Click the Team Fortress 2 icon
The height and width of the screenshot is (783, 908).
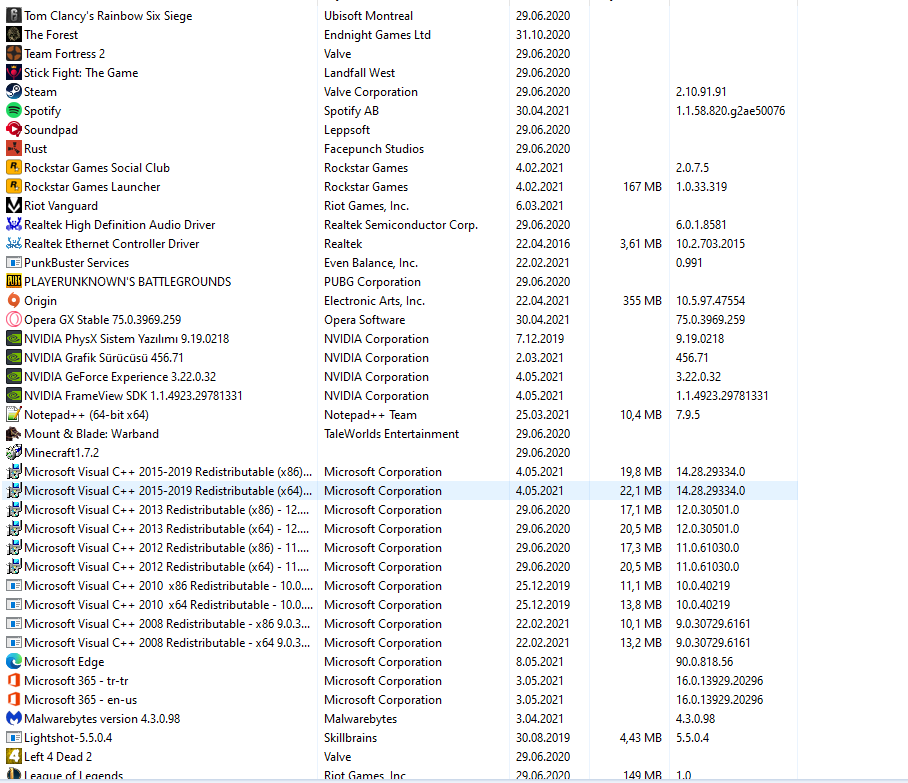tap(14, 54)
